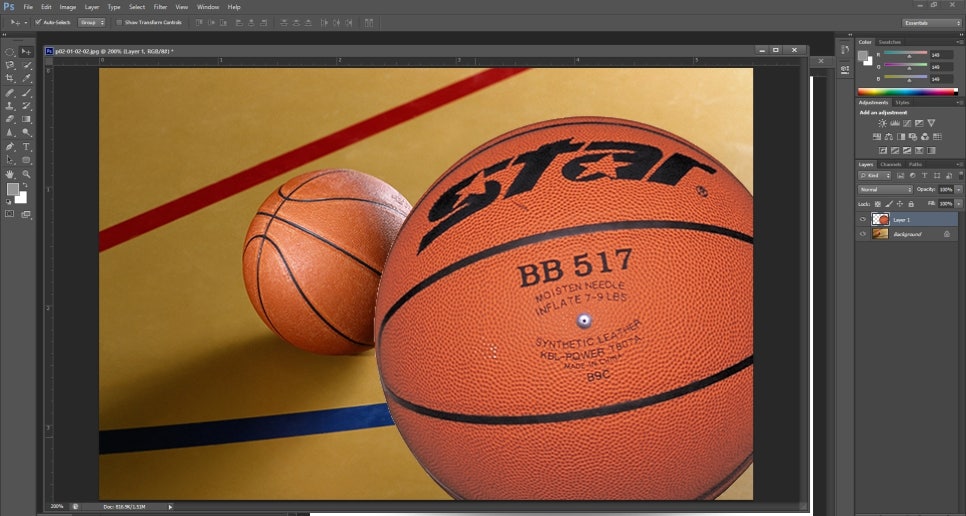Select the Zoom tool
The height and width of the screenshot is (516, 966).
(26, 174)
